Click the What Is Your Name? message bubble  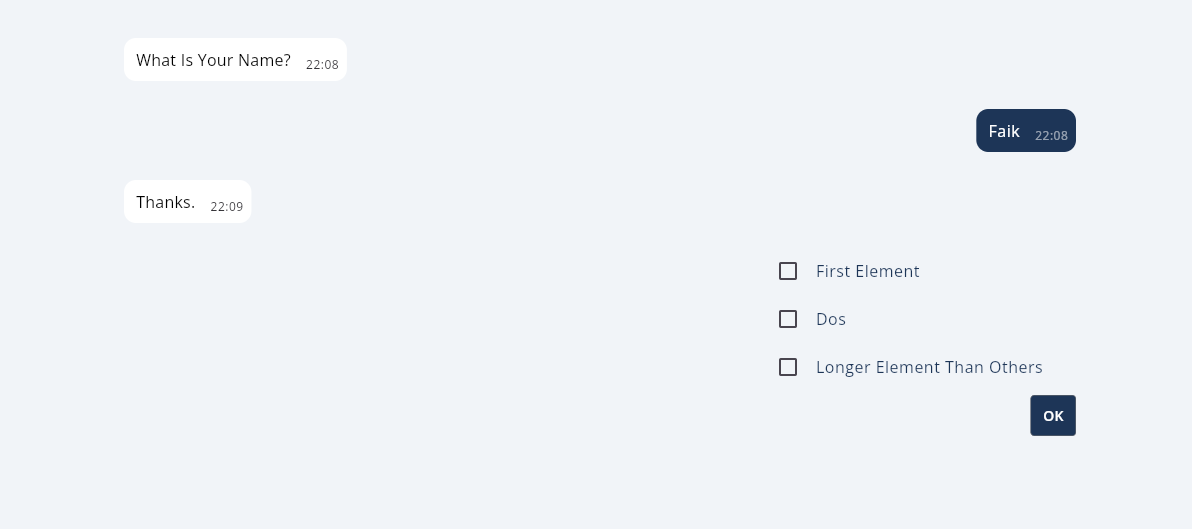coord(235,60)
